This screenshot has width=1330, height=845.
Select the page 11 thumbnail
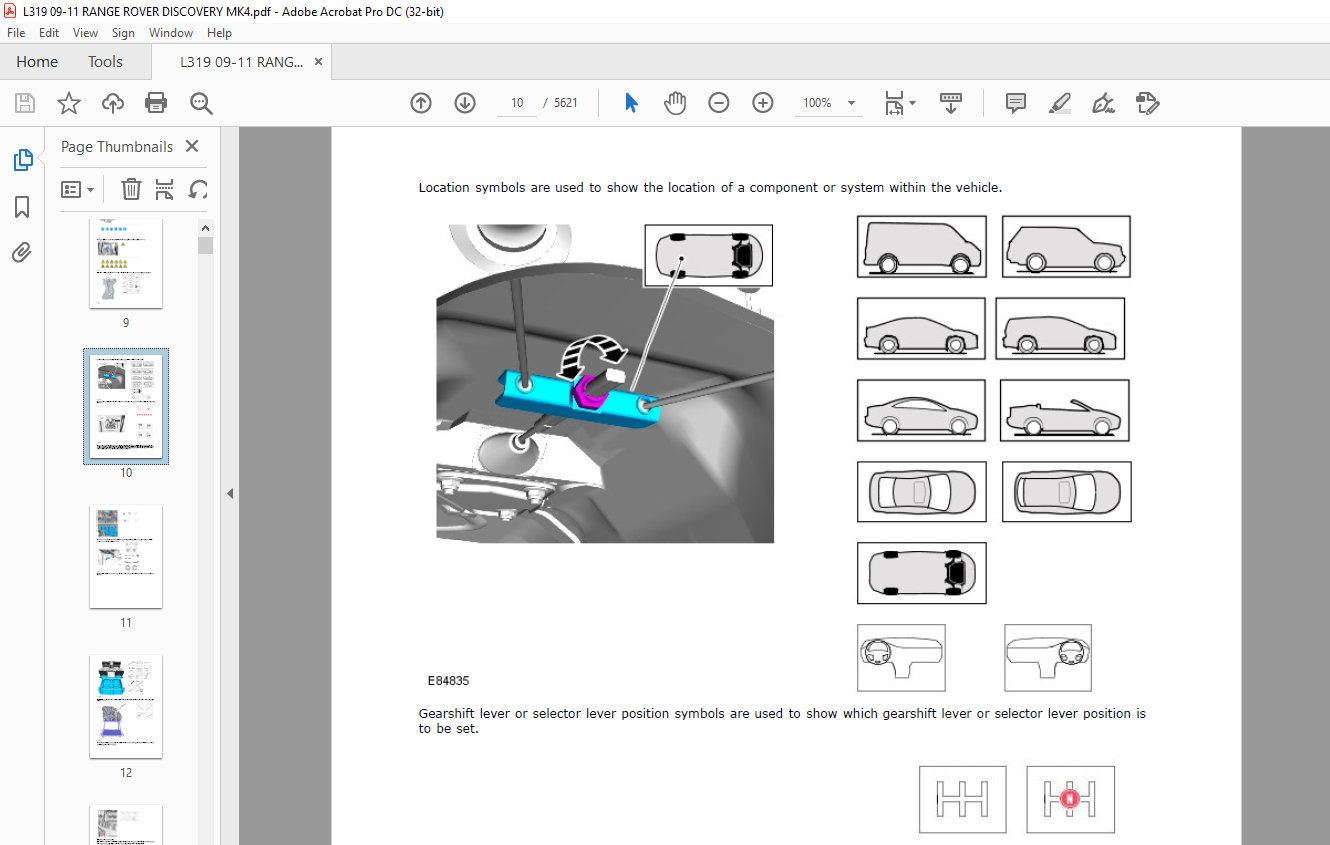[126, 557]
